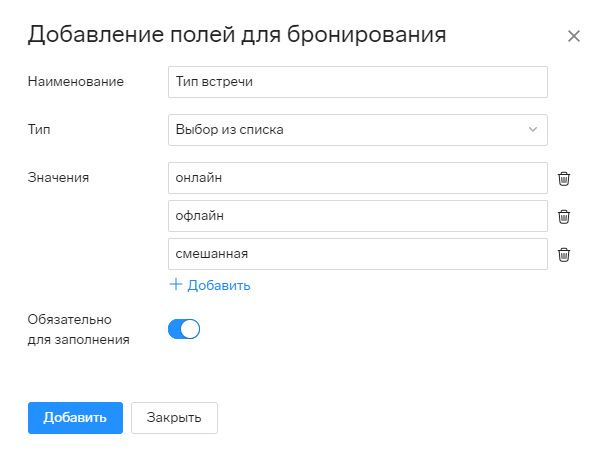Click the 'Наименование' field label

(76, 82)
